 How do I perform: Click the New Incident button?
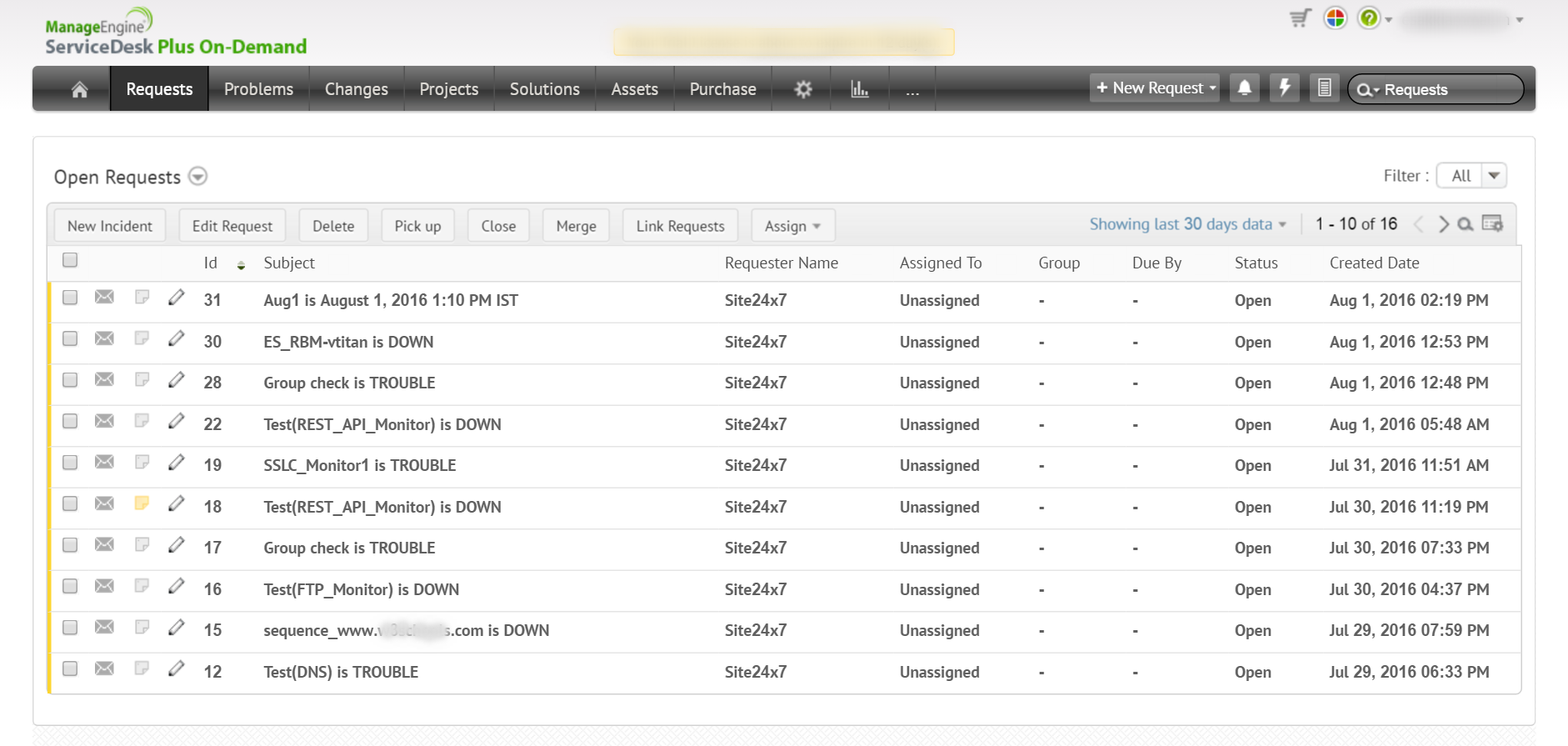[x=110, y=226]
